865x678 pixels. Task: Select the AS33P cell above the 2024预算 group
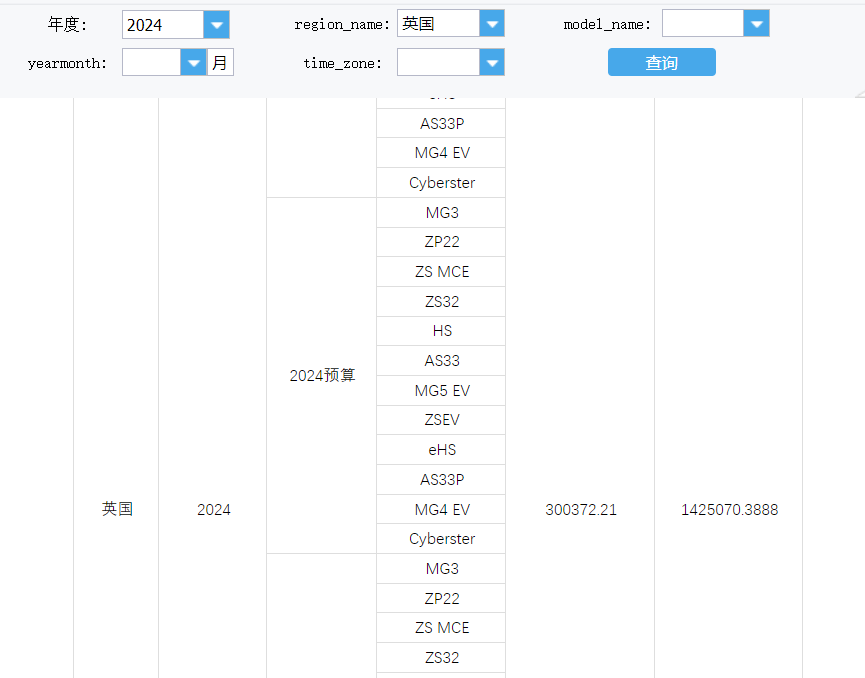[x=441, y=123]
